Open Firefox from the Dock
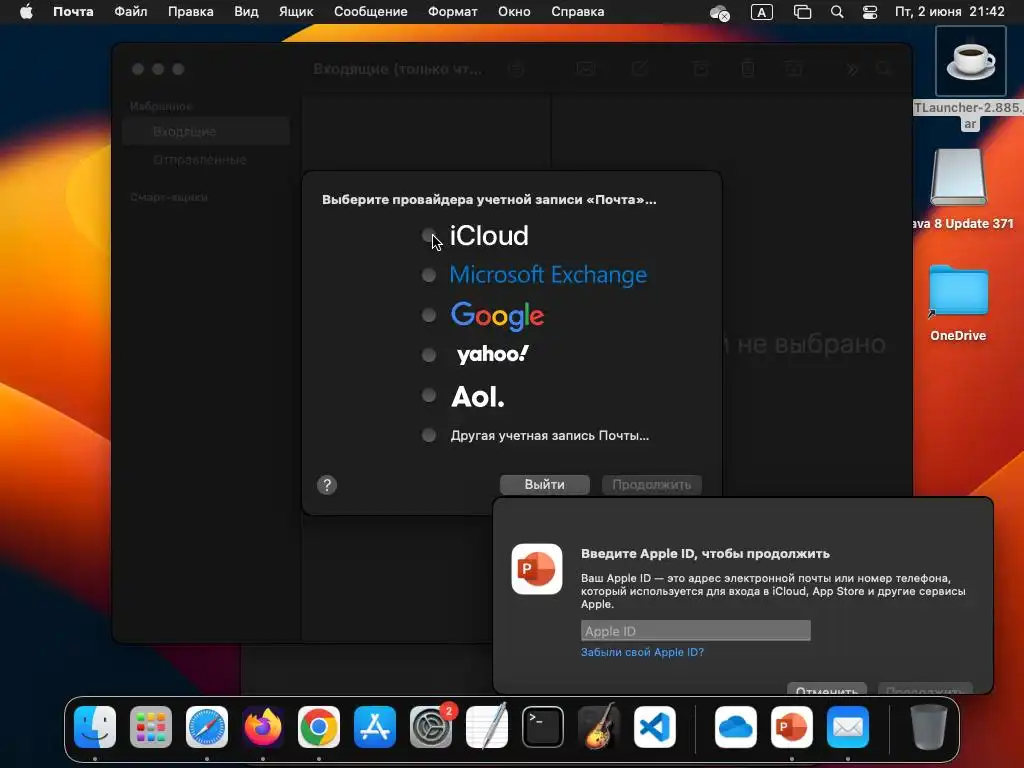This screenshot has height=768, width=1024. pyautogui.click(x=263, y=727)
